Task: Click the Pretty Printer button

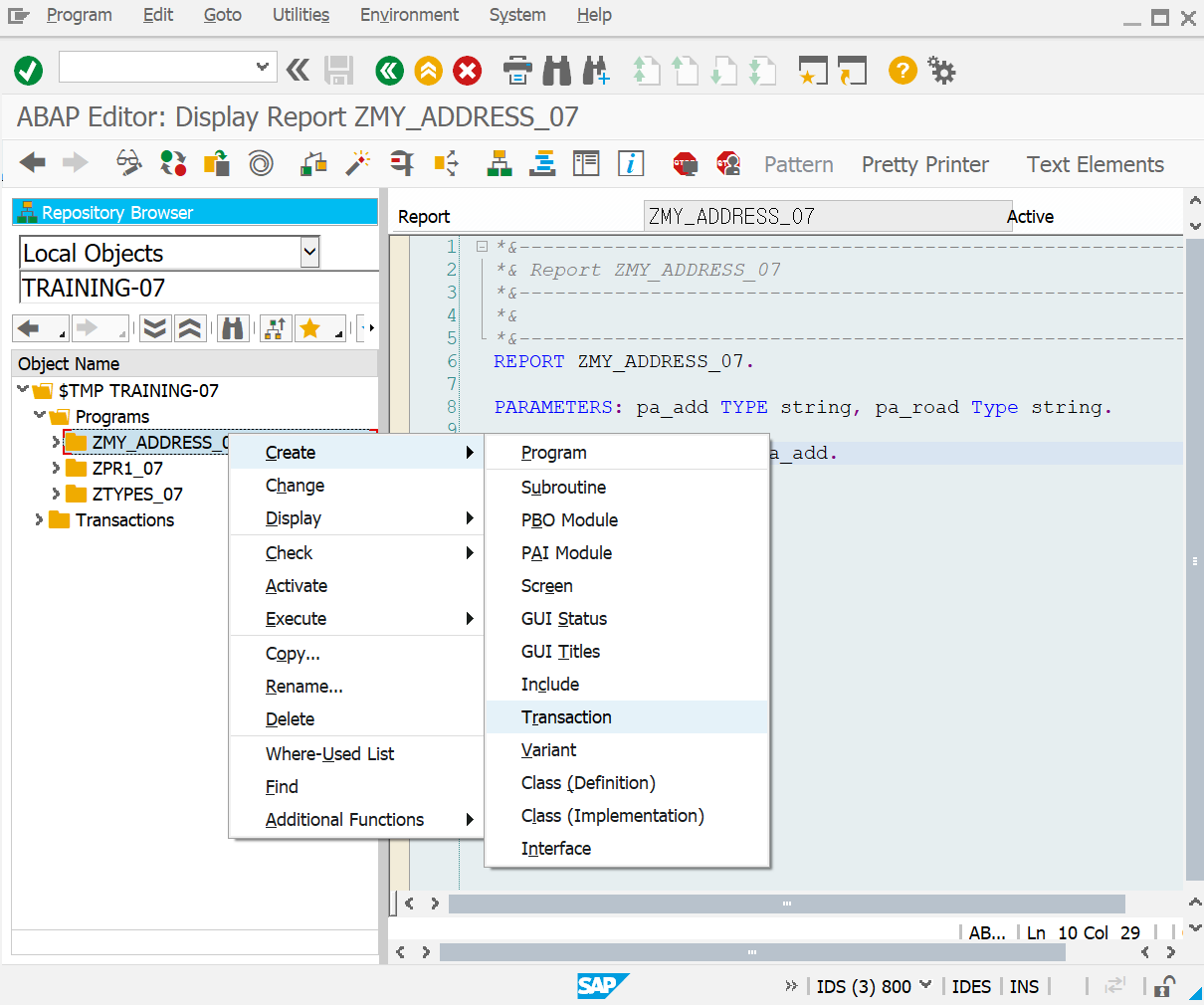Action: (925, 164)
